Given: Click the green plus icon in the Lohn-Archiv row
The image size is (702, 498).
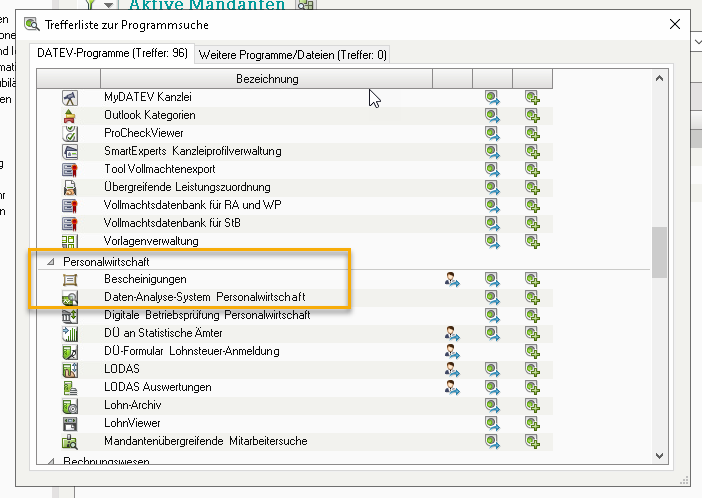Looking at the screenshot, I should (x=533, y=405).
